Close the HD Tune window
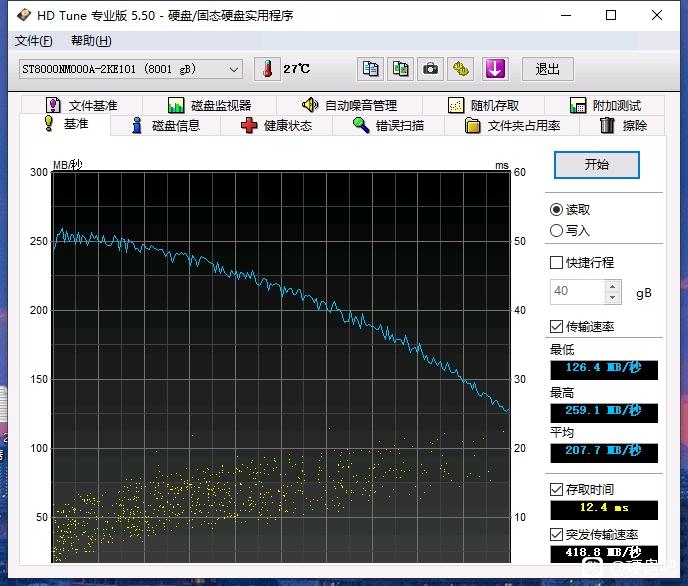The height and width of the screenshot is (586, 688). point(657,15)
